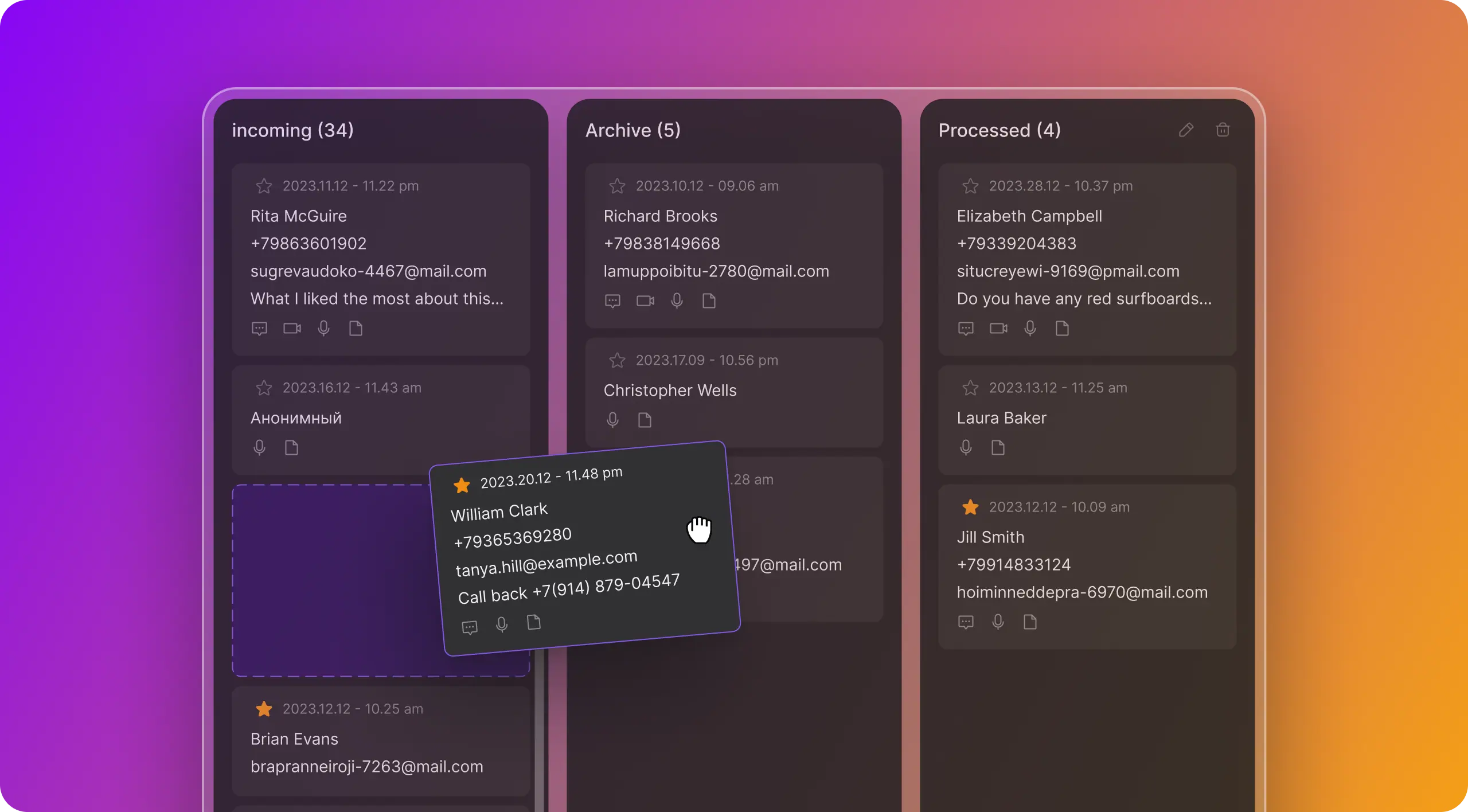Star the Richard Brooks card
This screenshot has width=1468, height=812.
tap(617, 186)
